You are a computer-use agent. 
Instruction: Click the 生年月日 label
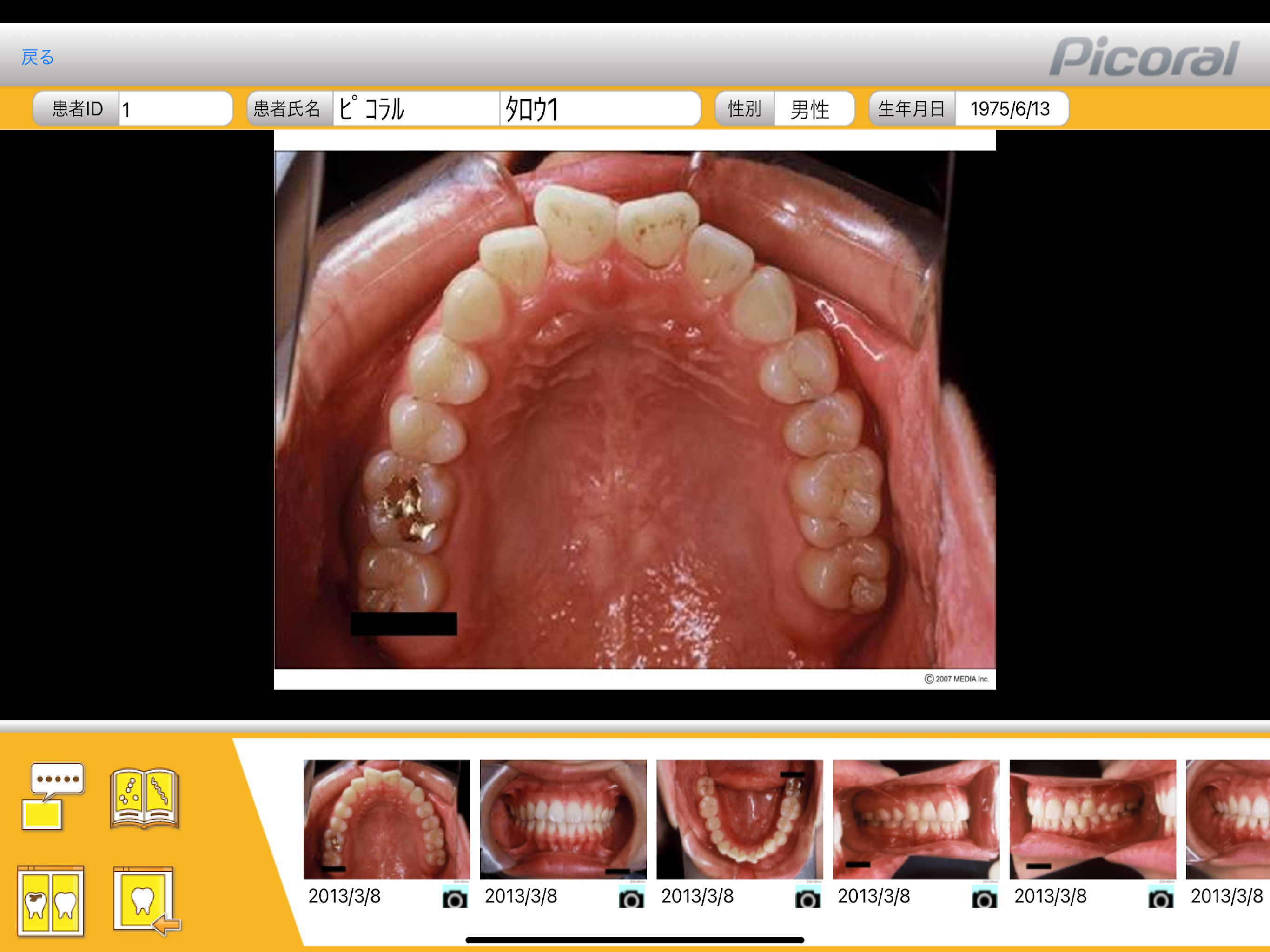click(911, 108)
